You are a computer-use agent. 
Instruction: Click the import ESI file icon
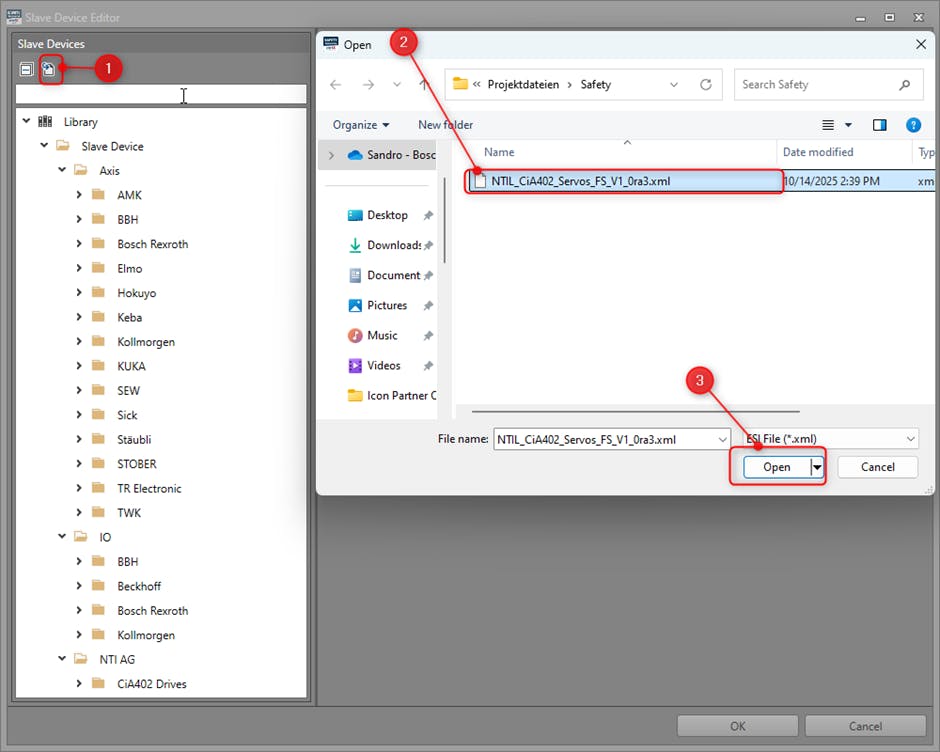(48, 69)
